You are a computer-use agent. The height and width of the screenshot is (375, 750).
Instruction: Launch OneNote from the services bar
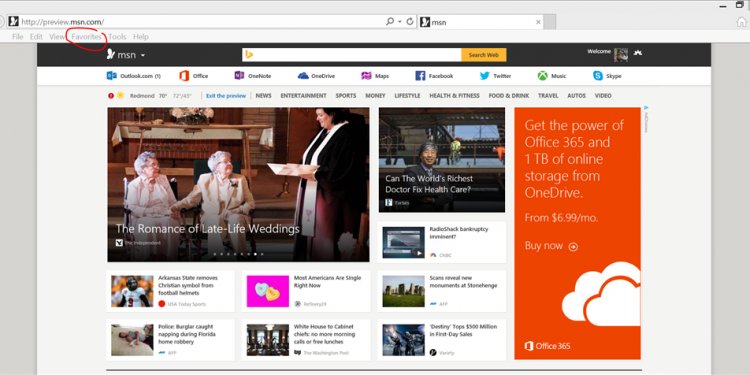tap(253, 76)
